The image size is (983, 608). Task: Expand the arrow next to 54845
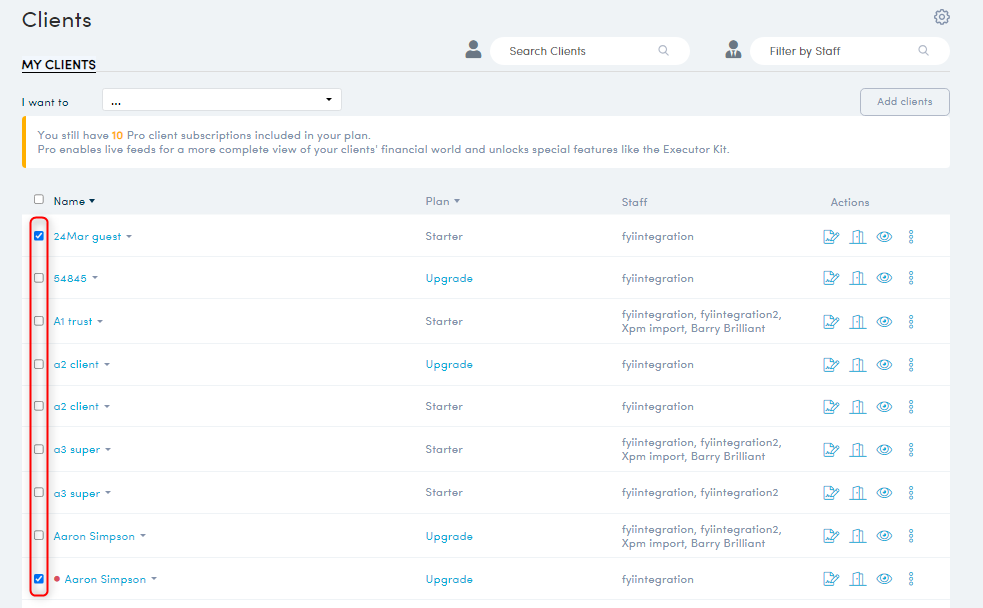95,278
